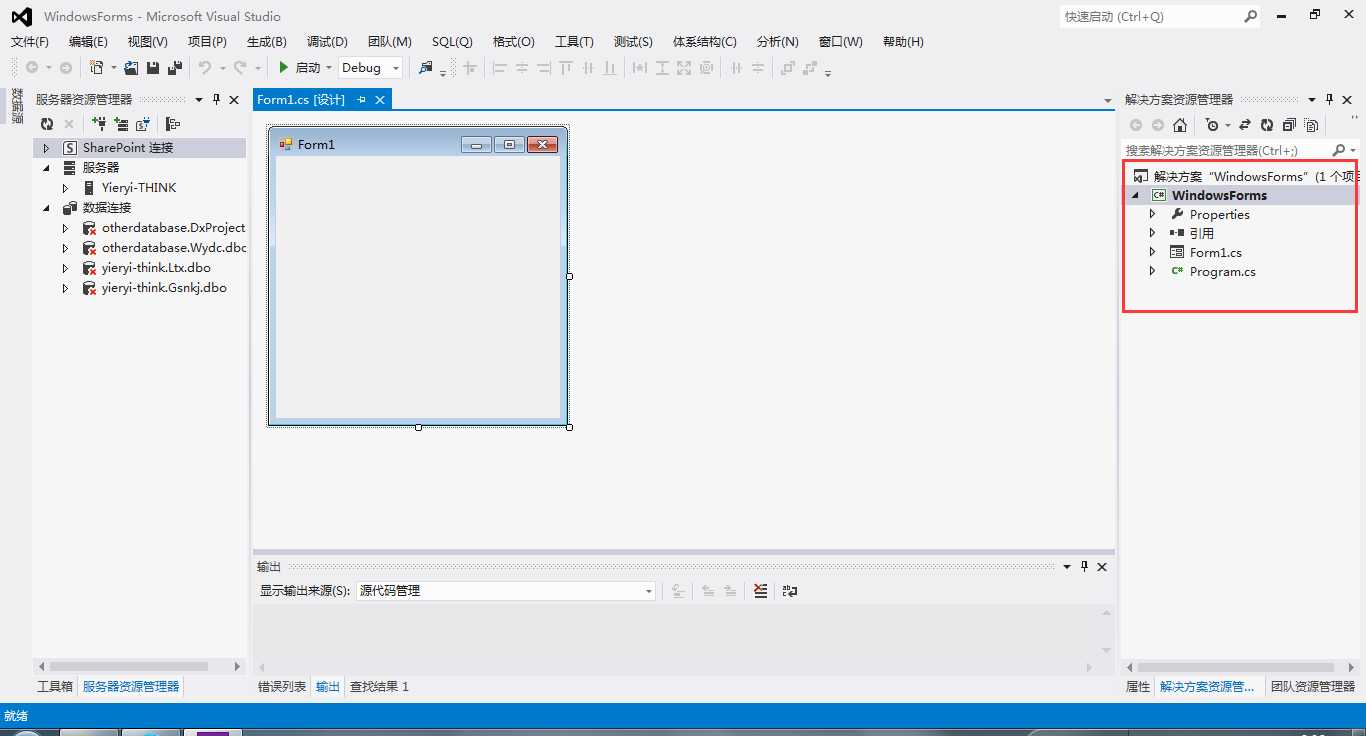Click the Pending Changes Filter clock icon
Screen dimensions: 1366x736
coord(1212,125)
